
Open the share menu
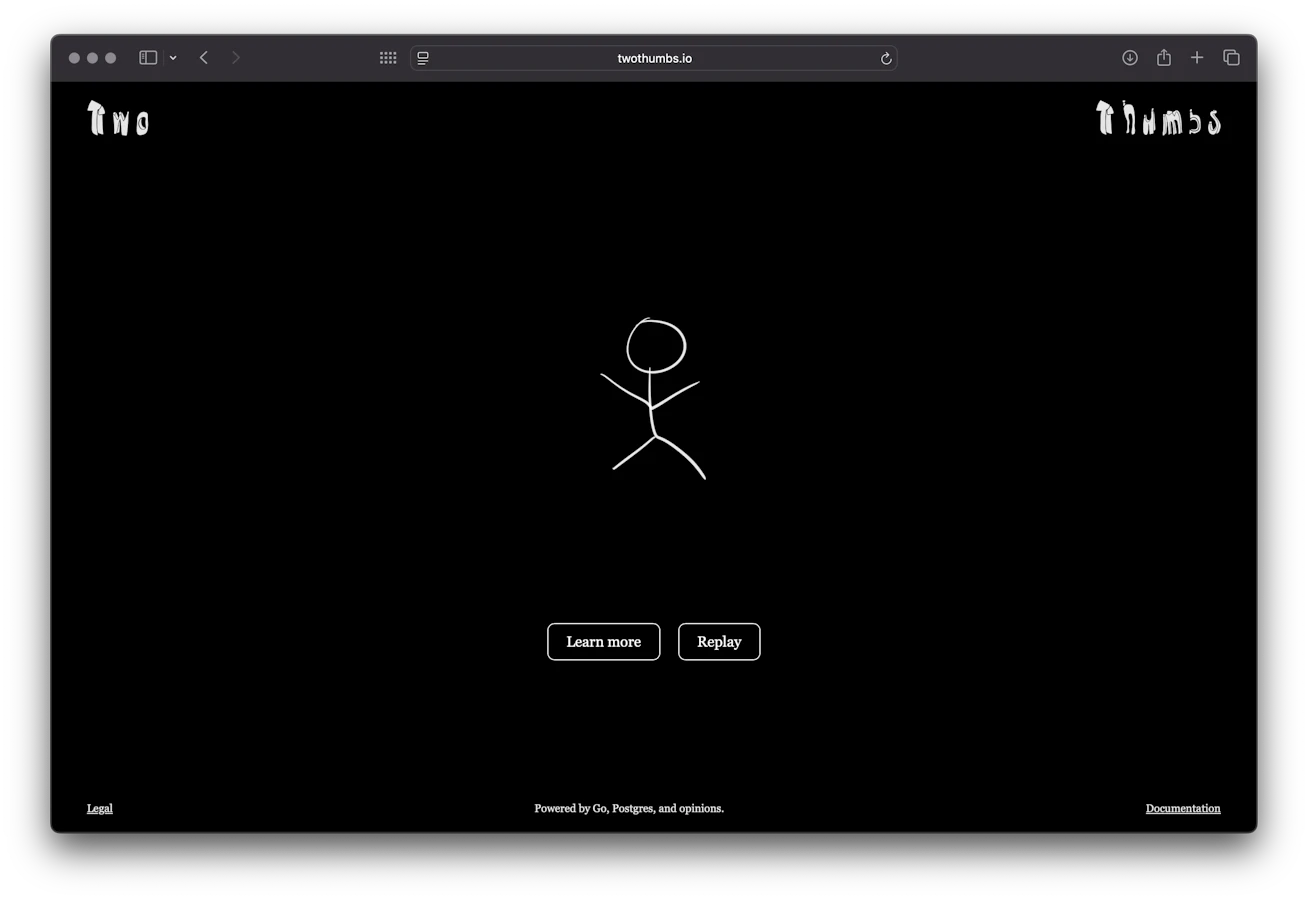1164,58
